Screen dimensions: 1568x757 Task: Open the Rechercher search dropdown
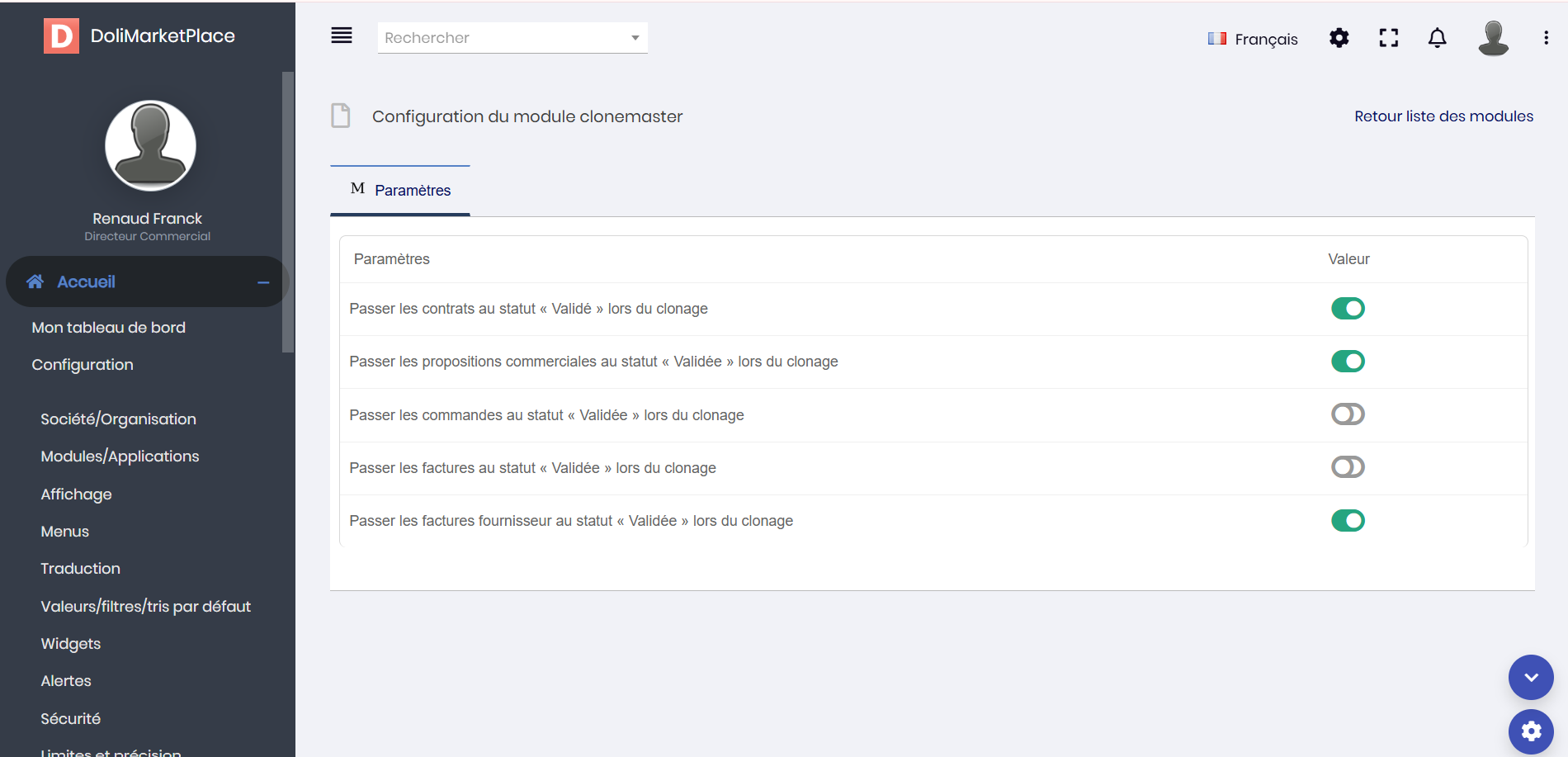point(512,38)
